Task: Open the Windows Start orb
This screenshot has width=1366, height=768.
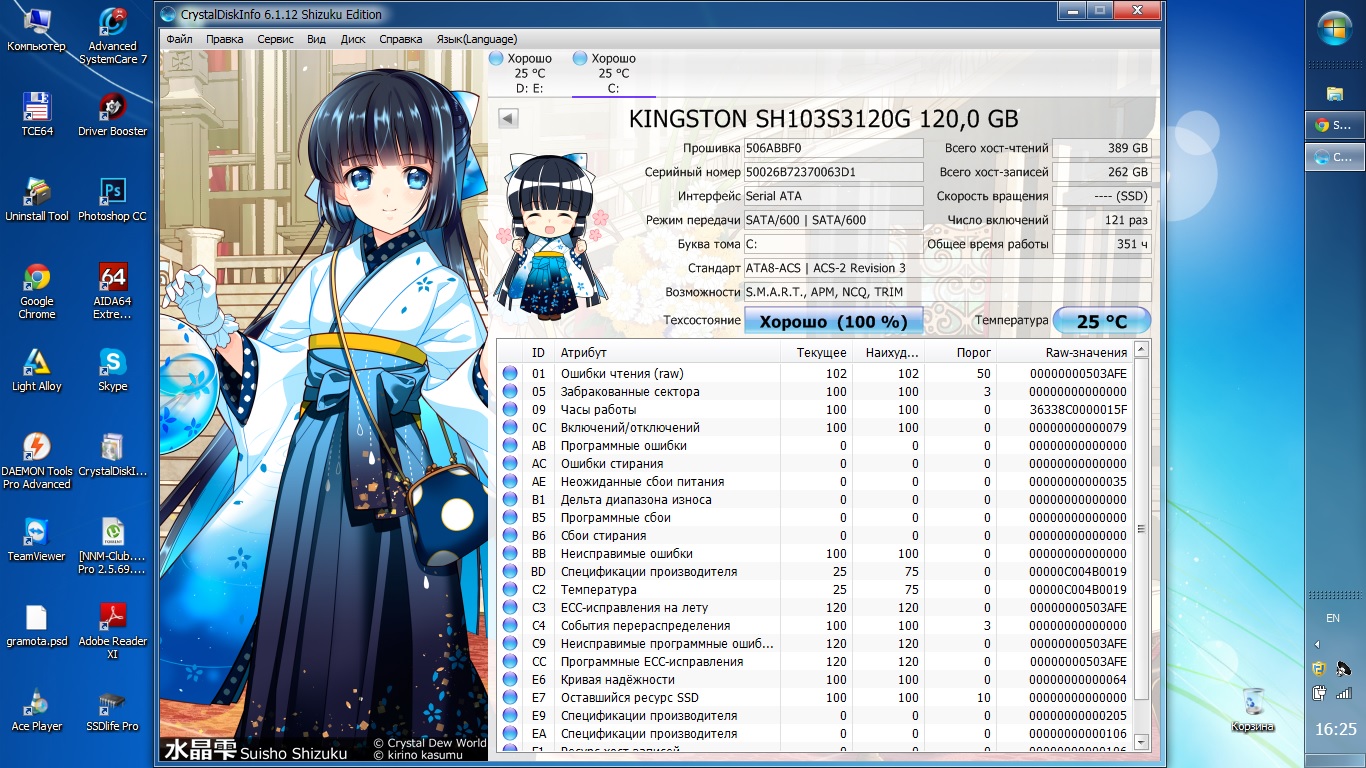Action: [1335, 29]
